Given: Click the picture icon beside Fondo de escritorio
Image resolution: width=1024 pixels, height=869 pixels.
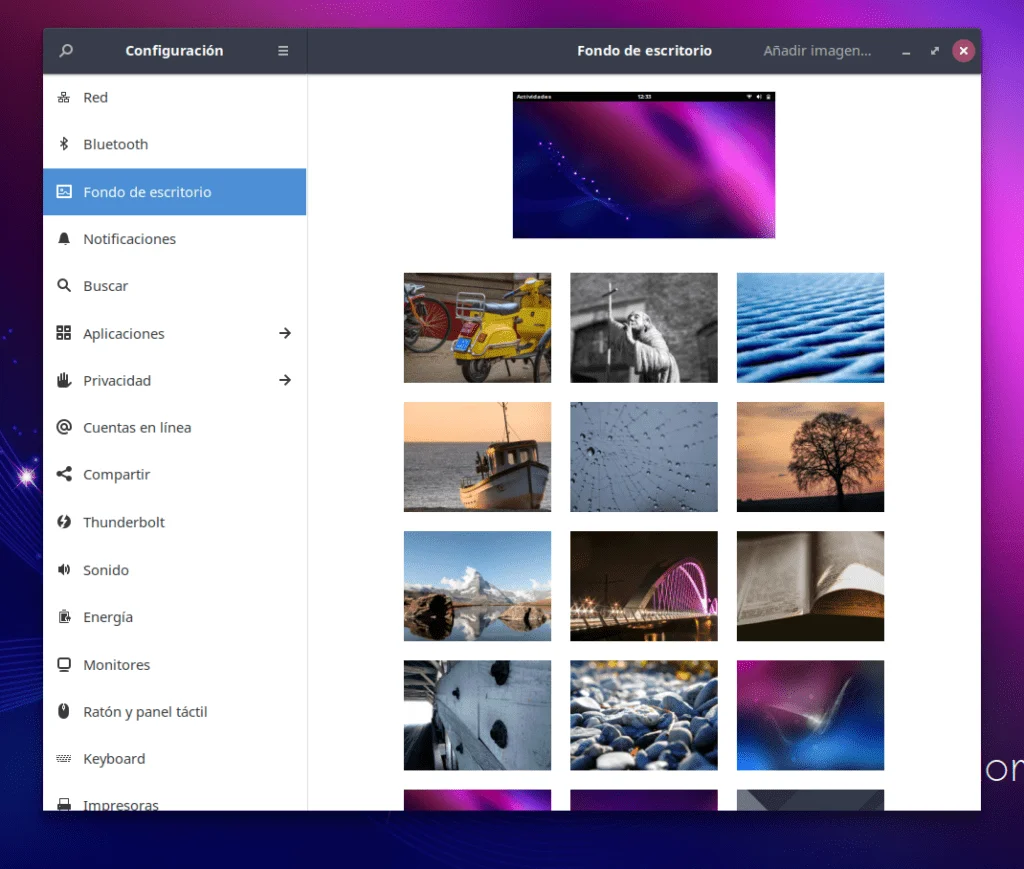Looking at the screenshot, I should click(x=64, y=191).
